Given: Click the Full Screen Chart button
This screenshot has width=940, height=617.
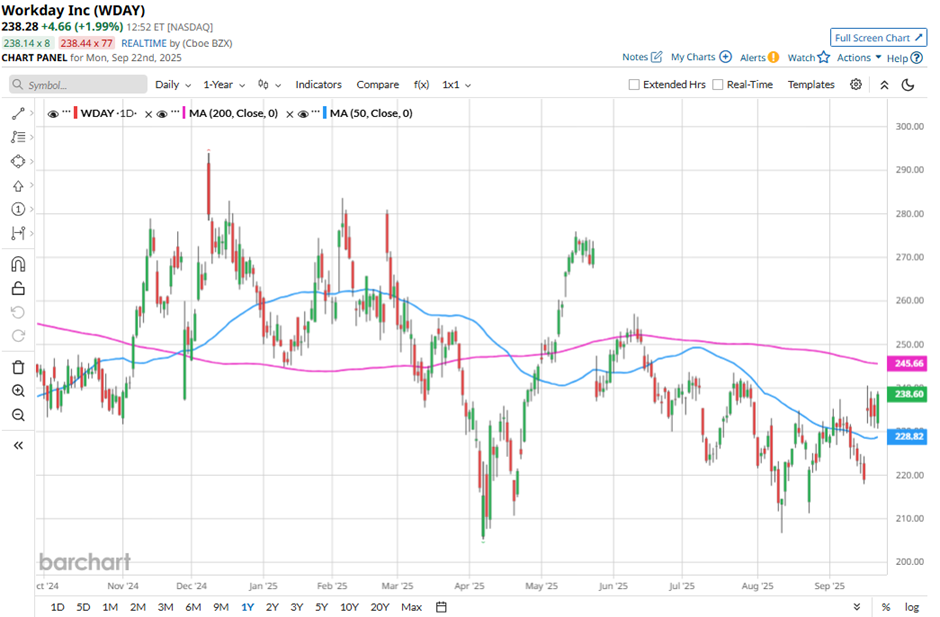Looking at the screenshot, I should (x=878, y=38).
